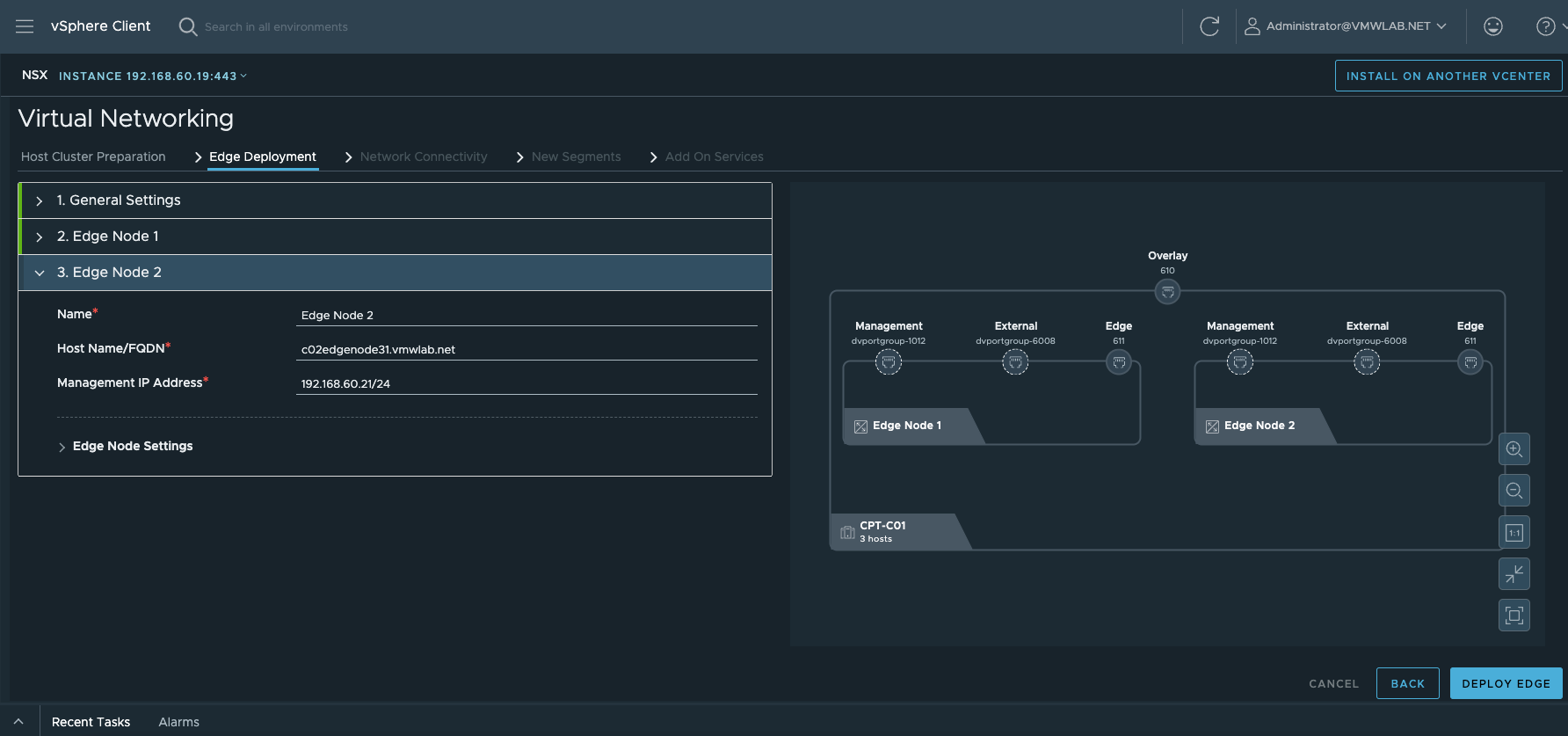This screenshot has width=1568, height=736.
Task: Expand the 2. Edge Node 1 section
Action: click(396, 237)
